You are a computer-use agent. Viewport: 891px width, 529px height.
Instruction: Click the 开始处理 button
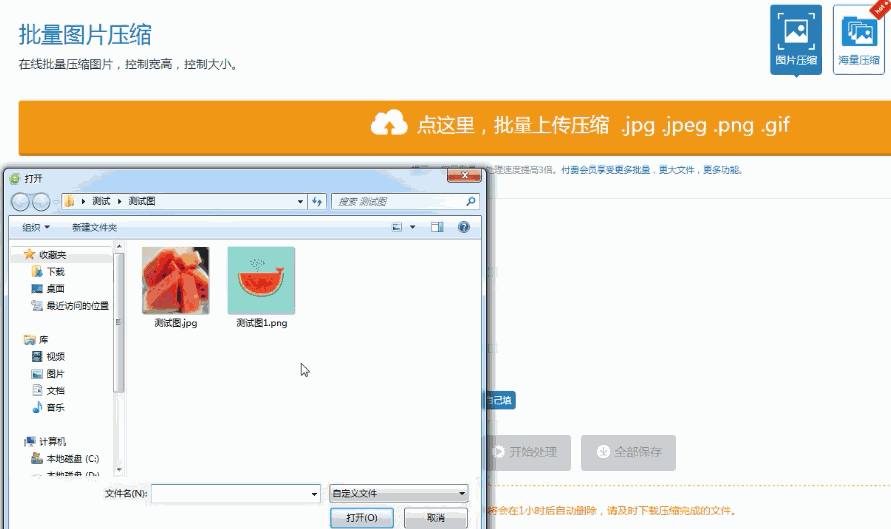click(528, 452)
